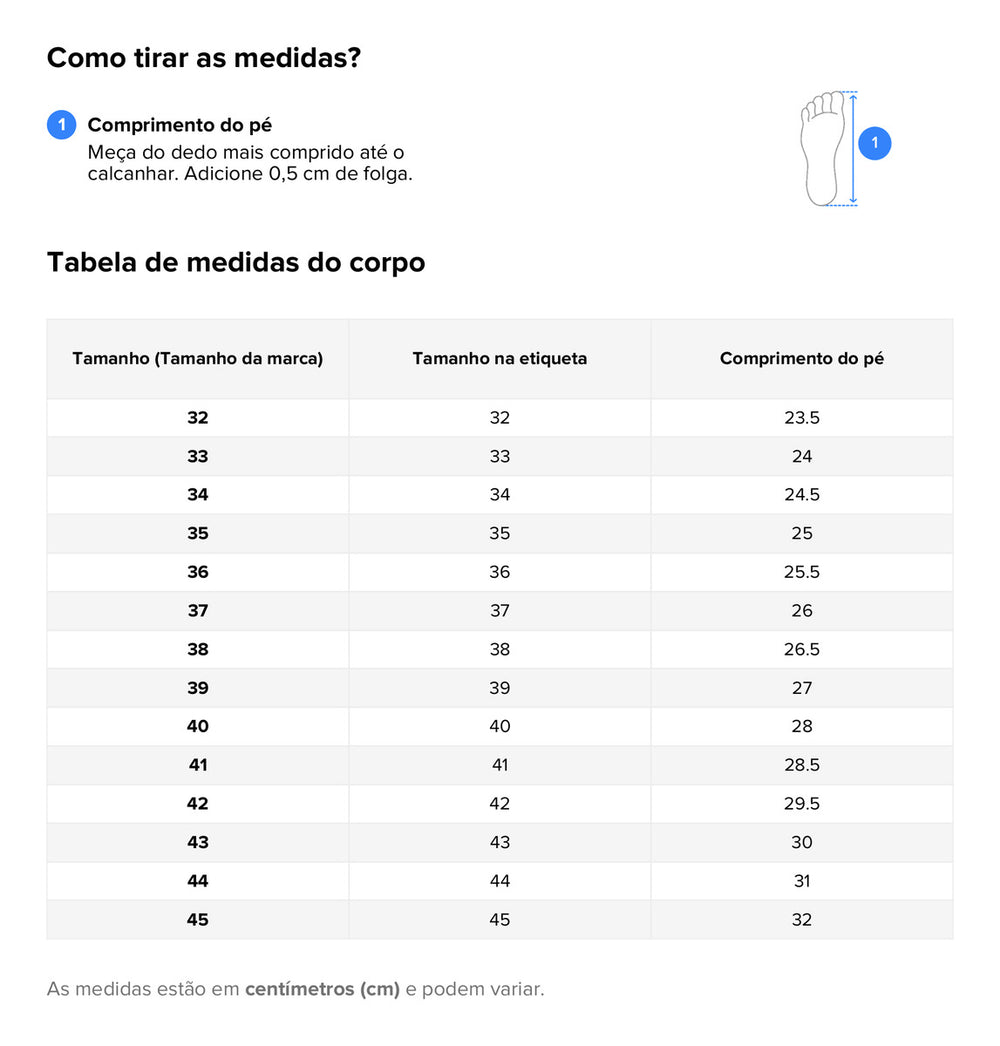The height and width of the screenshot is (1046, 1000).
Task: Click label size 36 in the middle column
Action: pos(500,572)
